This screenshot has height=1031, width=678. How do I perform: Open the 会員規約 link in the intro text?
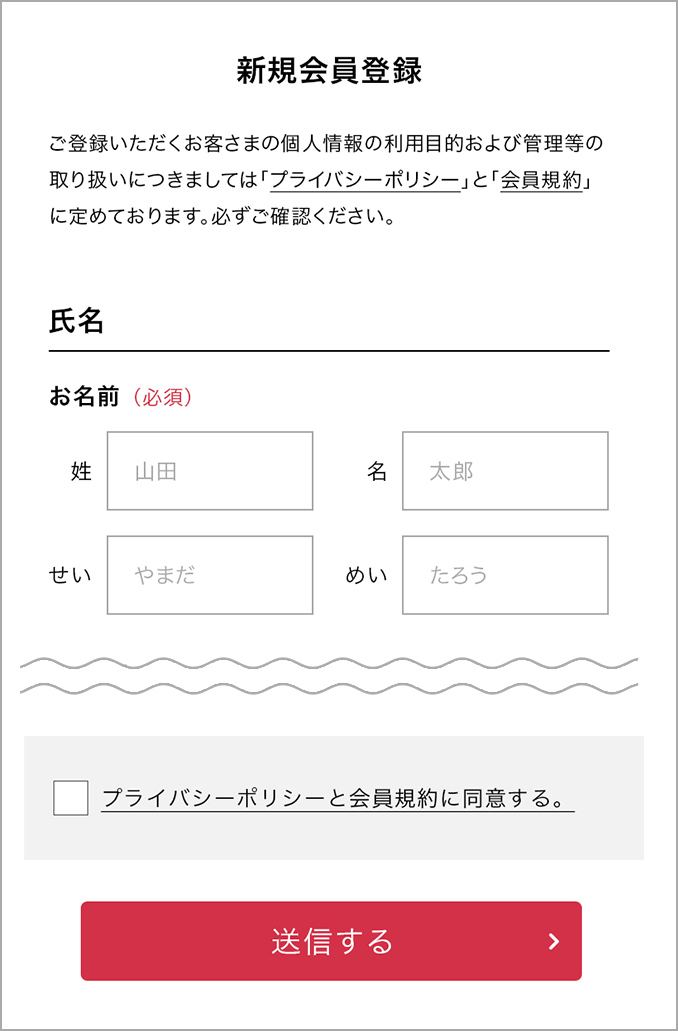[541, 180]
